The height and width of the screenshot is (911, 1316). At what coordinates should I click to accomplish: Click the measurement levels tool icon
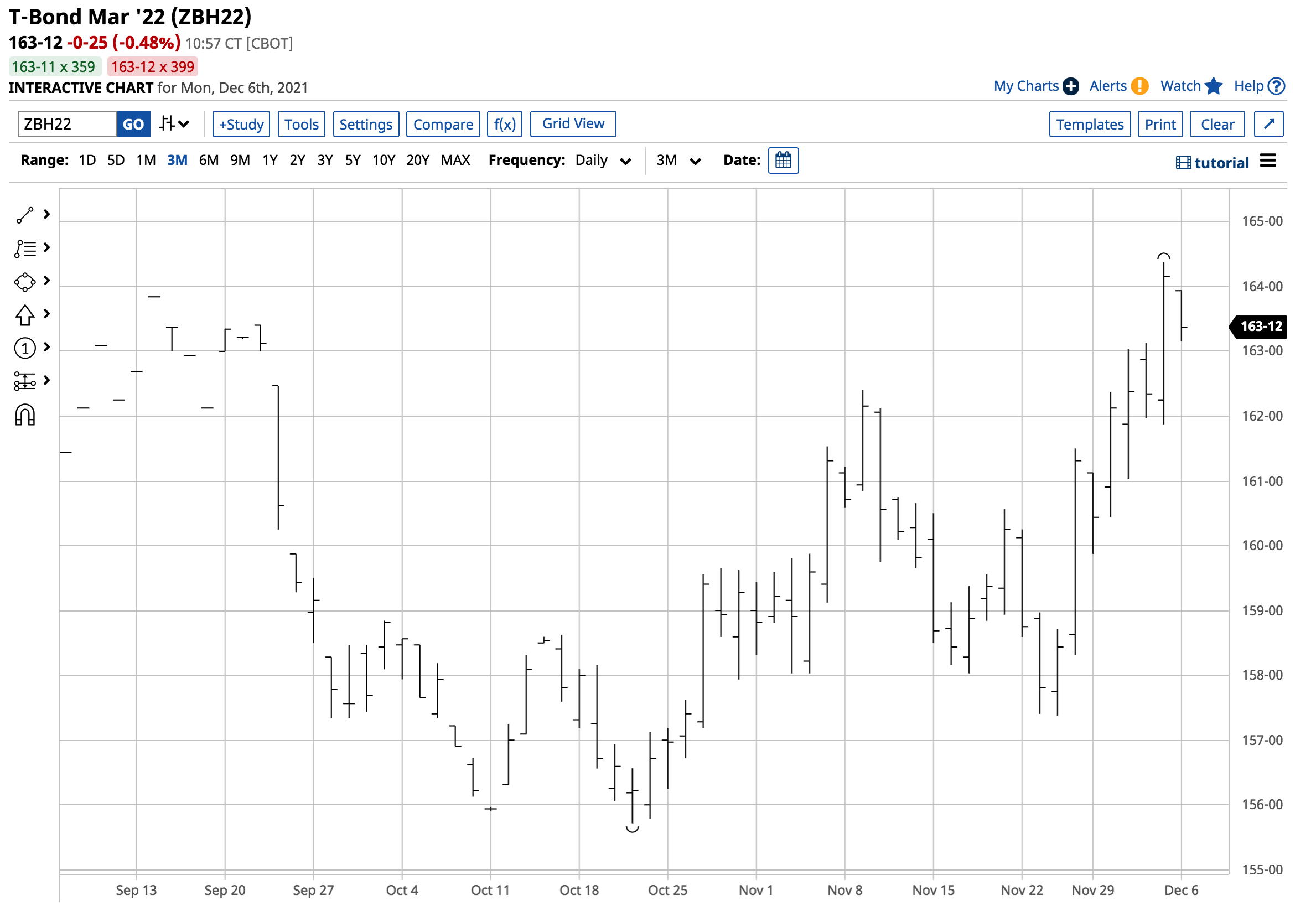[x=24, y=381]
